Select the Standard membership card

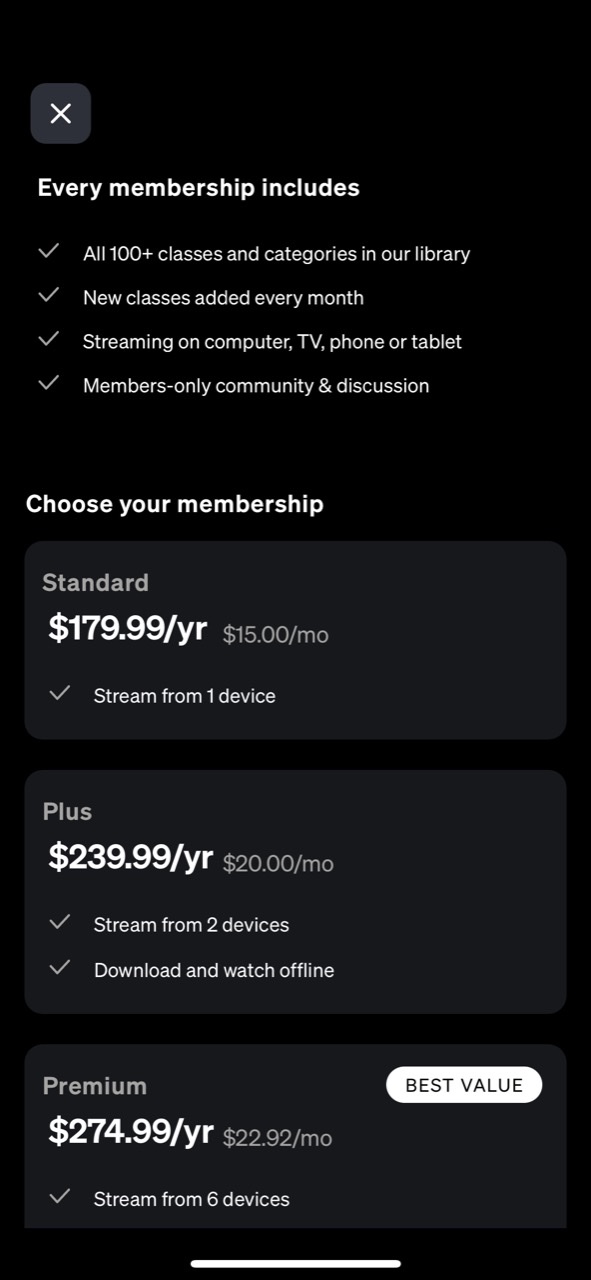[x=295, y=640]
